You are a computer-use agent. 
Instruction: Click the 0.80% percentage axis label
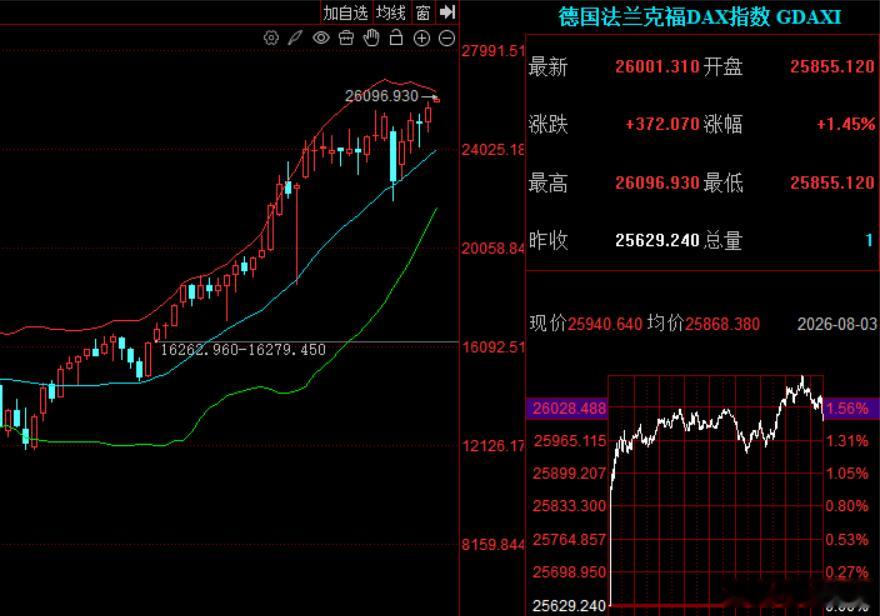[847, 506]
